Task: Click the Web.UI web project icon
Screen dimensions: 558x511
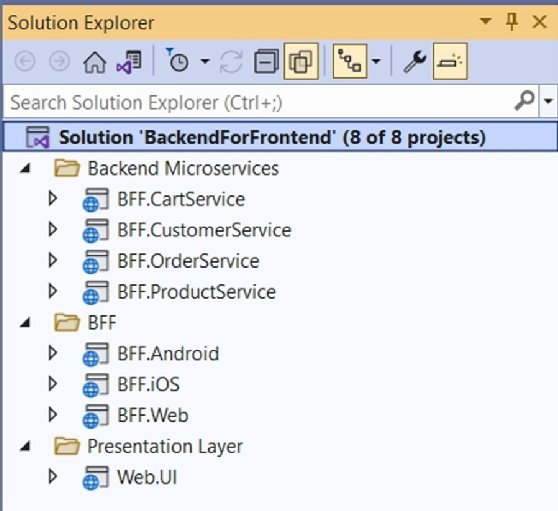Action: pos(95,478)
